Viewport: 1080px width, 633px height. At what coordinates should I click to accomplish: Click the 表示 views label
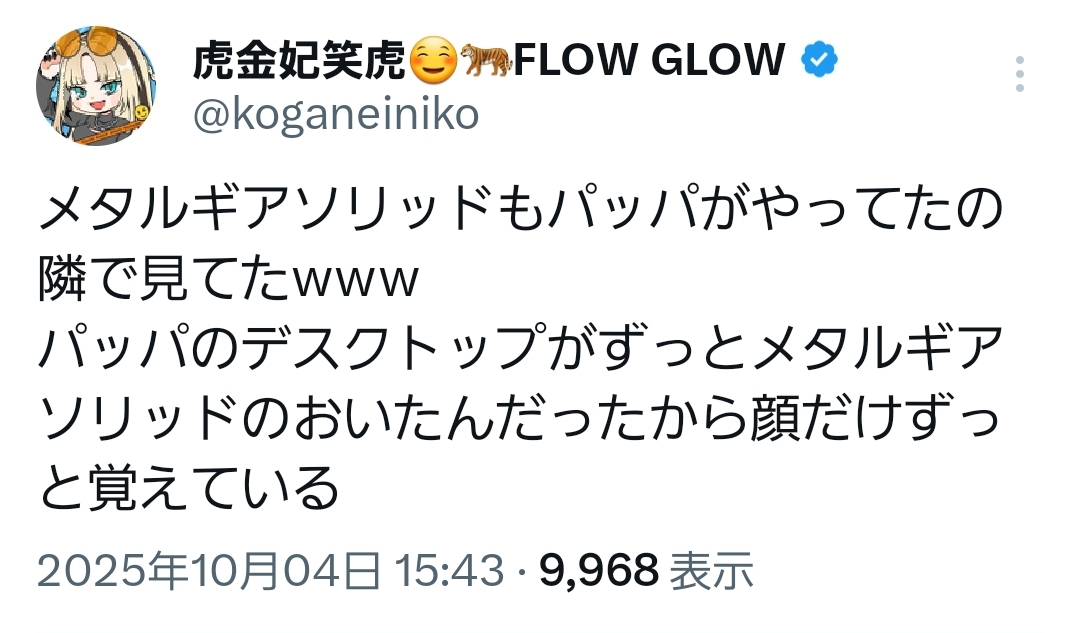click(711, 571)
